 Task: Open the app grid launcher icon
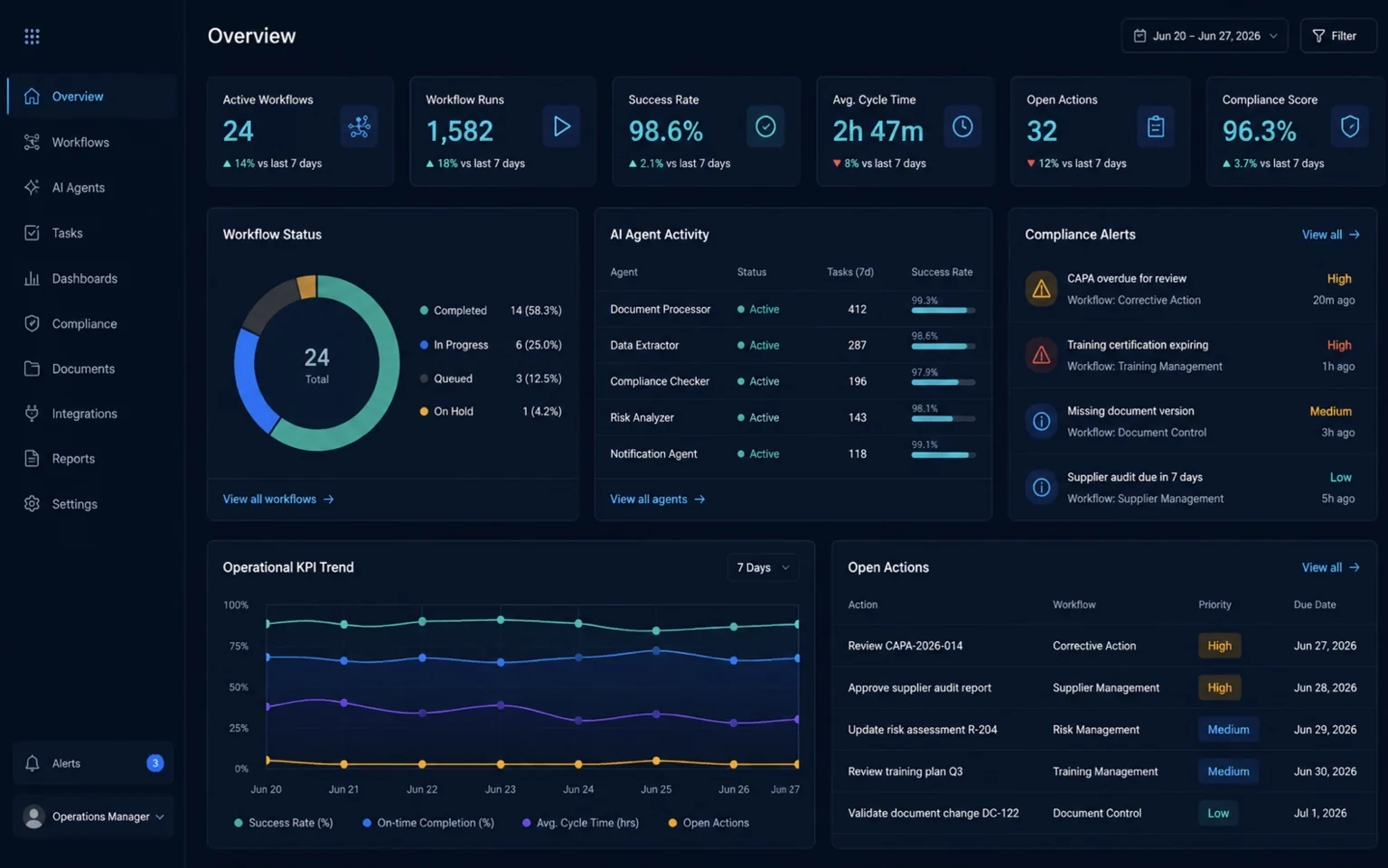tap(32, 36)
